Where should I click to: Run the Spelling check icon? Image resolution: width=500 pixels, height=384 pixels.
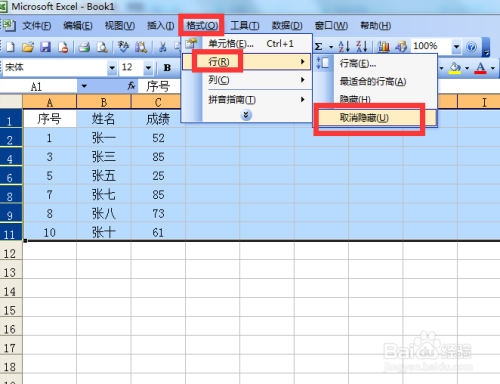(123, 47)
